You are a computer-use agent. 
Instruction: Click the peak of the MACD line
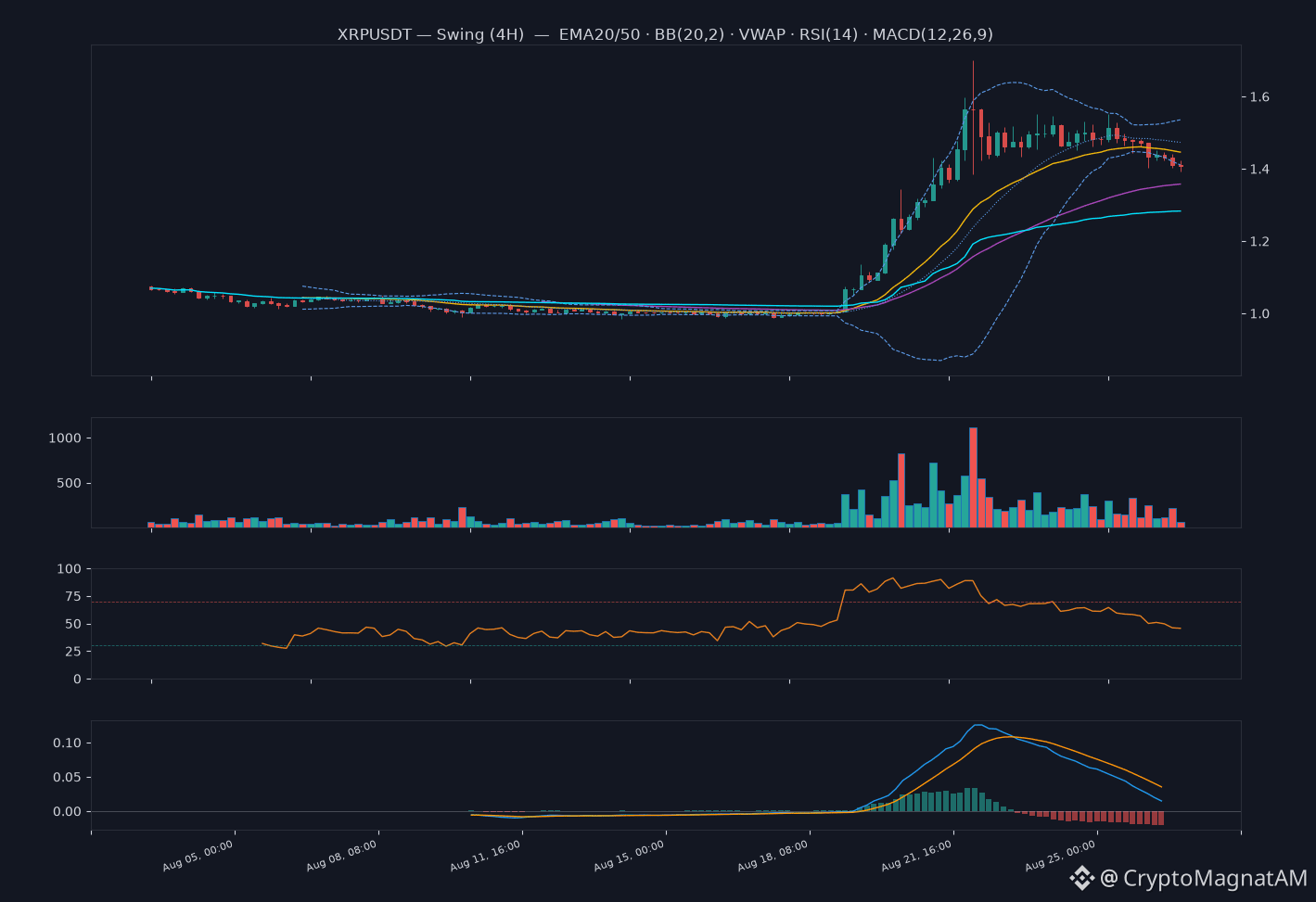977,725
